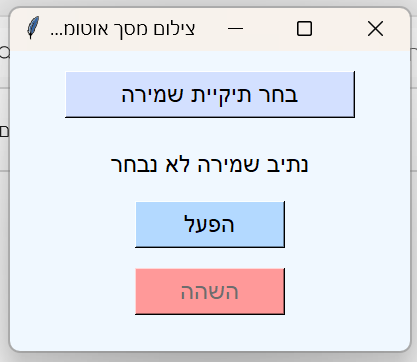
Task: Click the הפעל button
Action: point(210,224)
